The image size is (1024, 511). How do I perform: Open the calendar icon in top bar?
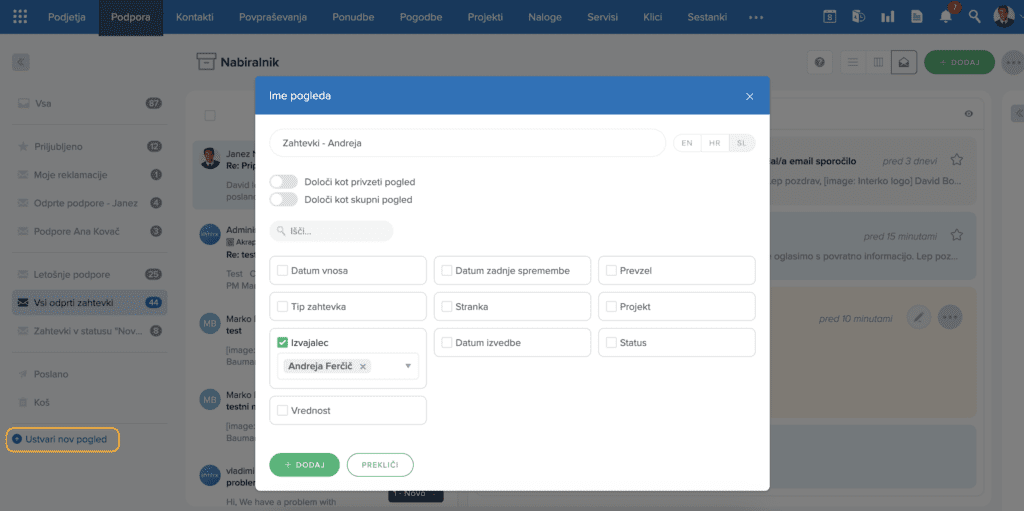829,17
